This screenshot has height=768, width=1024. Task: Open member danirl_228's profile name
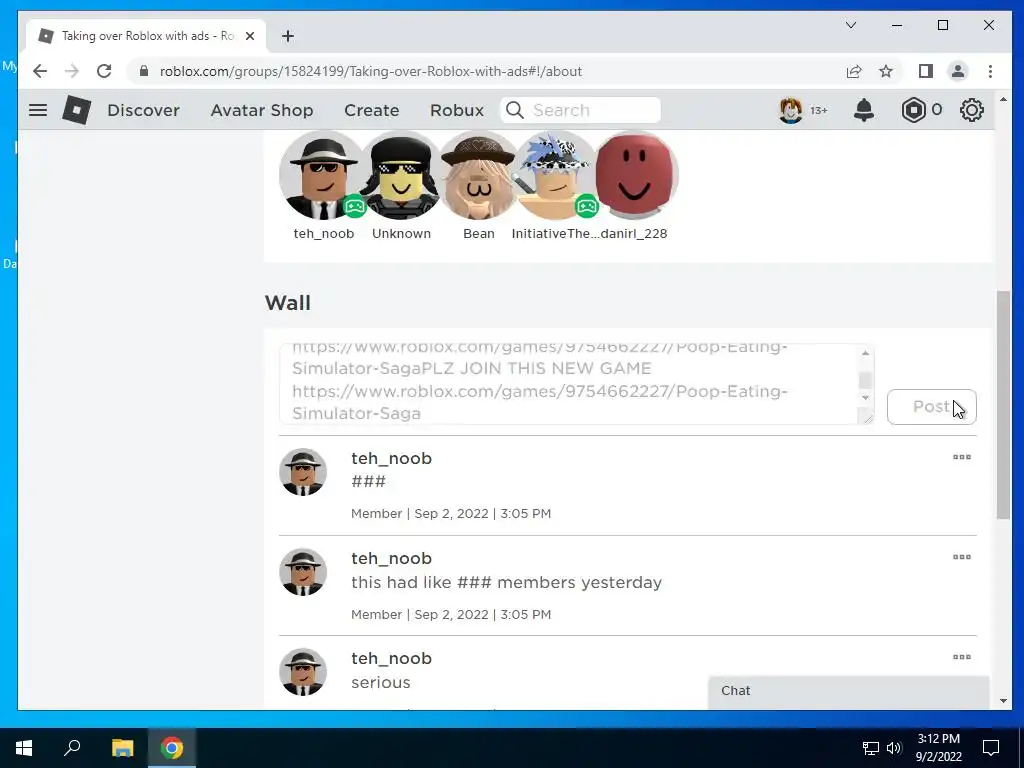pos(633,233)
